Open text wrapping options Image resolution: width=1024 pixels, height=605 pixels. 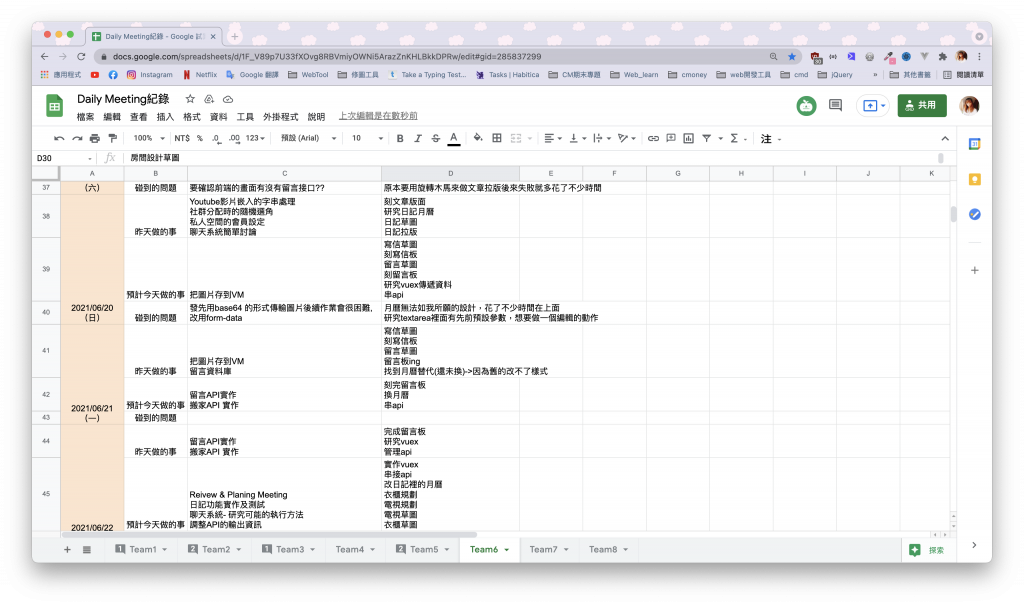click(x=601, y=139)
